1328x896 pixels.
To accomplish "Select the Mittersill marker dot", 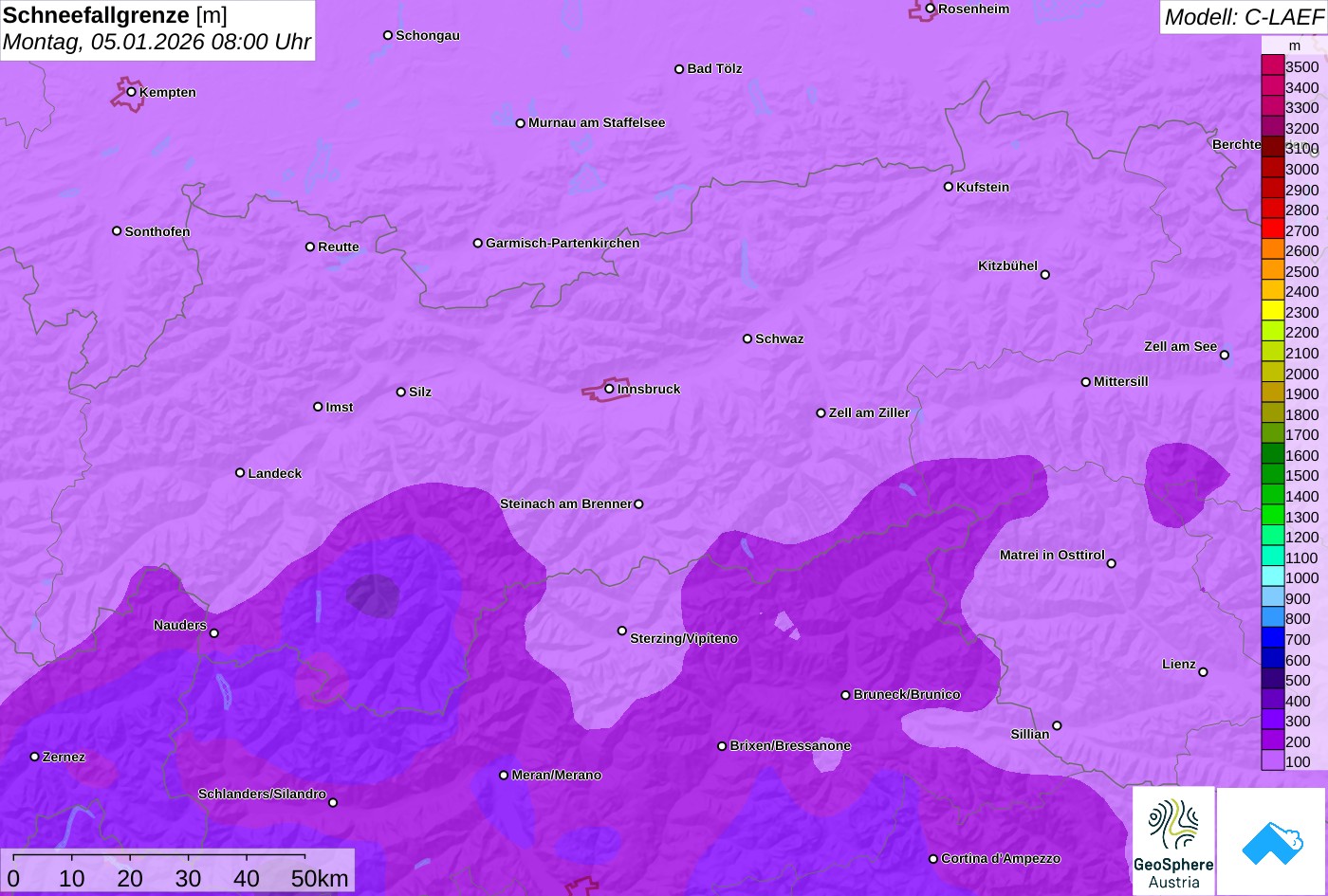I will click(x=1085, y=382).
